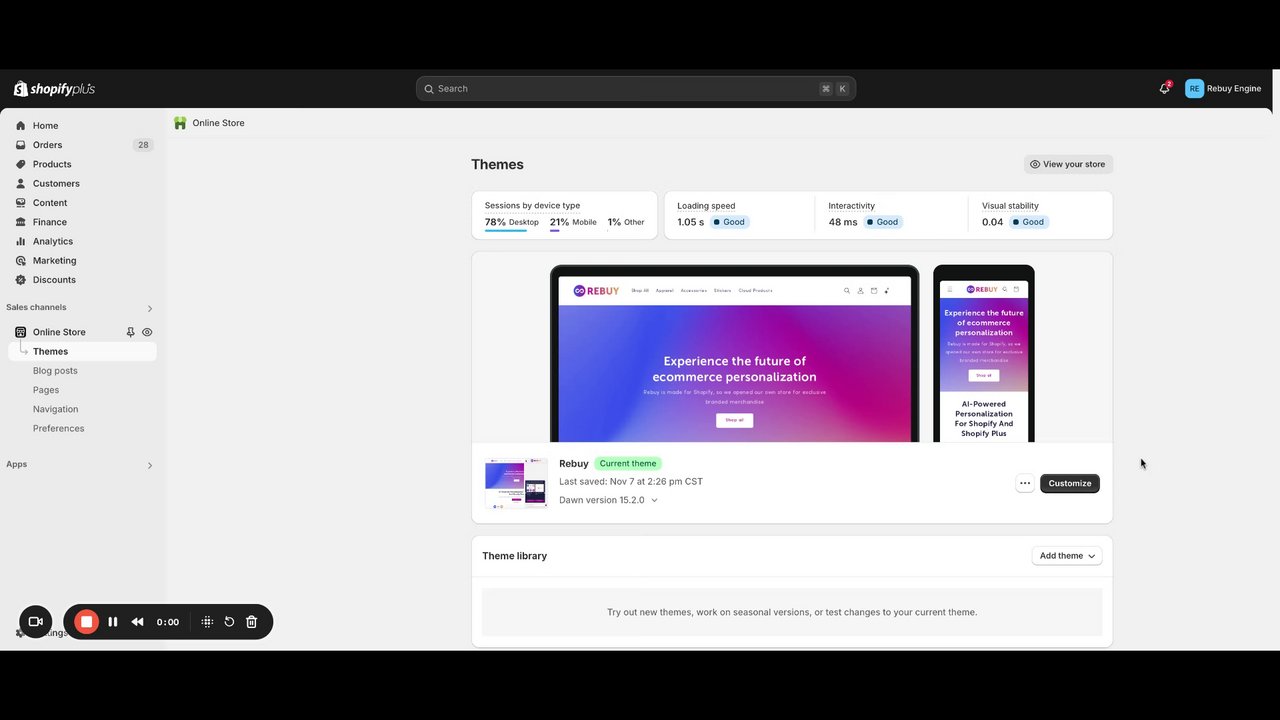Click the Online Store breadcrumb header
Viewport: 1280px width, 720px height.
pyautogui.click(x=218, y=123)
